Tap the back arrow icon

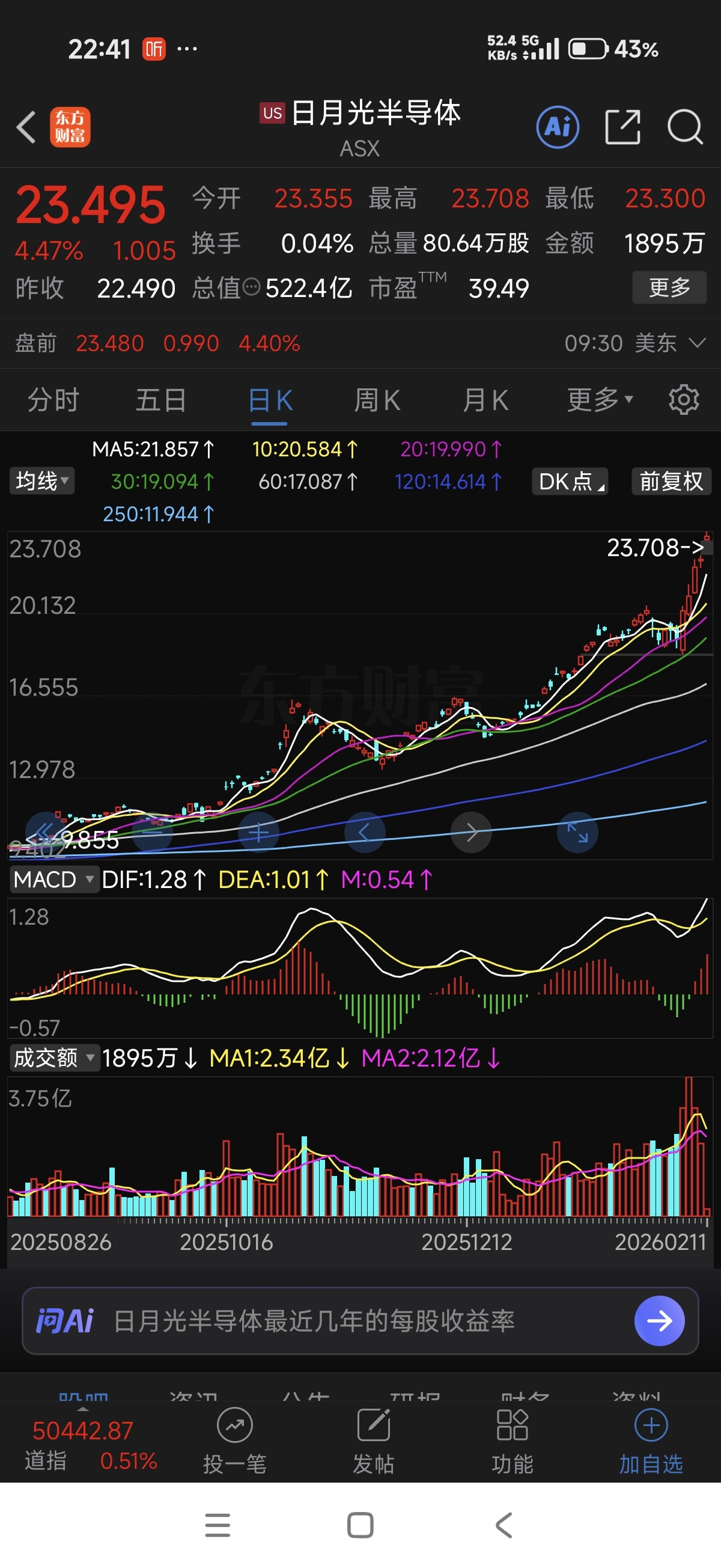click(26, 127)
